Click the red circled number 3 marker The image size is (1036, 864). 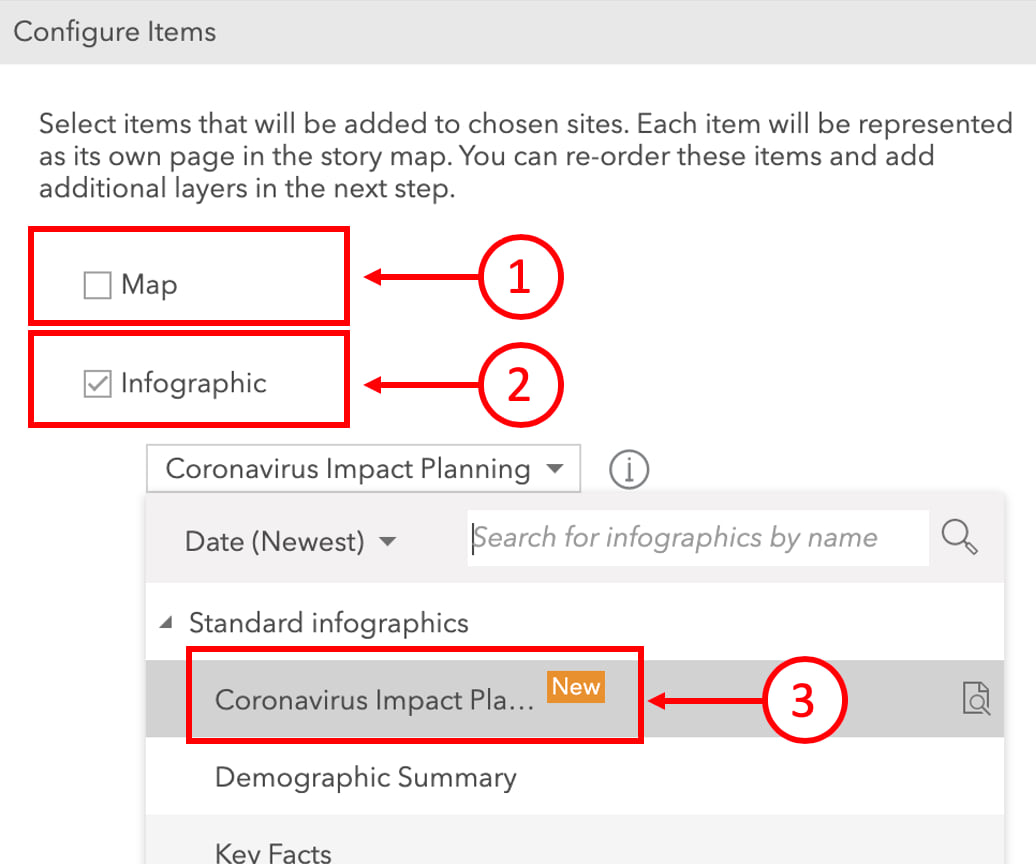click(x=805, y=702)
